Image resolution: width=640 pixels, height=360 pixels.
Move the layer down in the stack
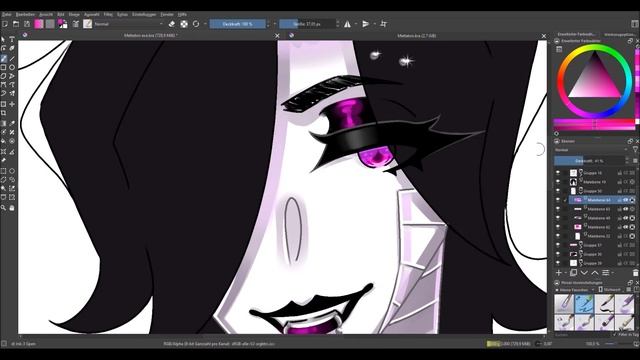[x=584, y=272]
